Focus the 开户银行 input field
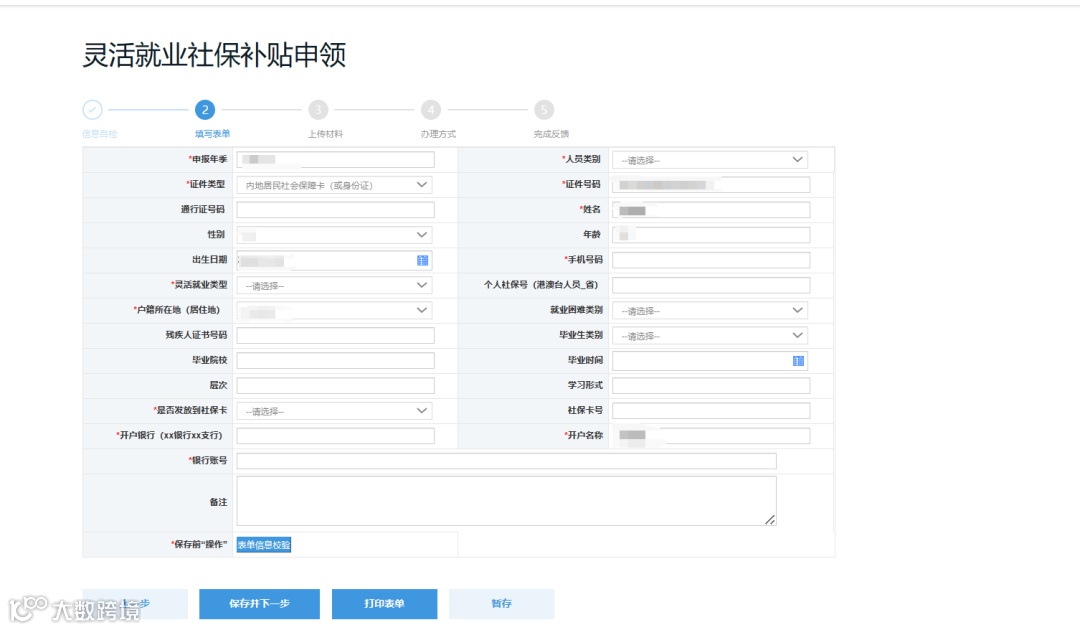Viewport: 1080px width, 630px height. [335, 436]
